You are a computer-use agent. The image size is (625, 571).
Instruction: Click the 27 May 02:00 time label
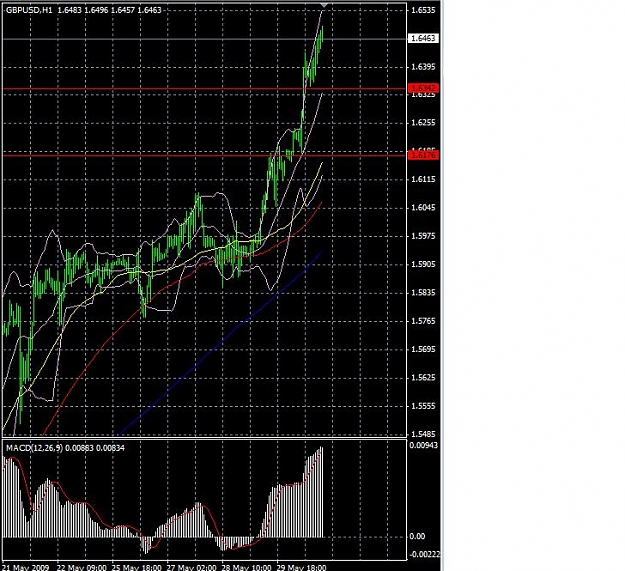191,567
